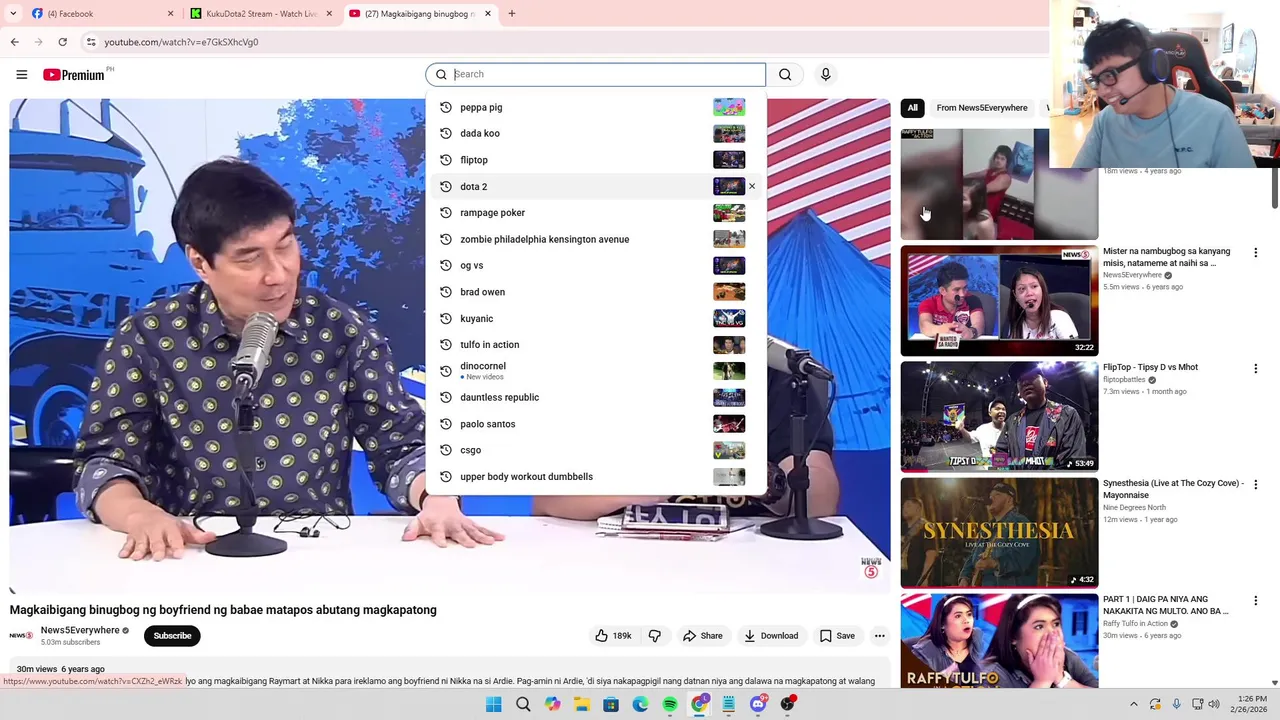Viewport: 1280px width, 720px height.
Task: Open more actions ellipsis under video
Action: 879,635
